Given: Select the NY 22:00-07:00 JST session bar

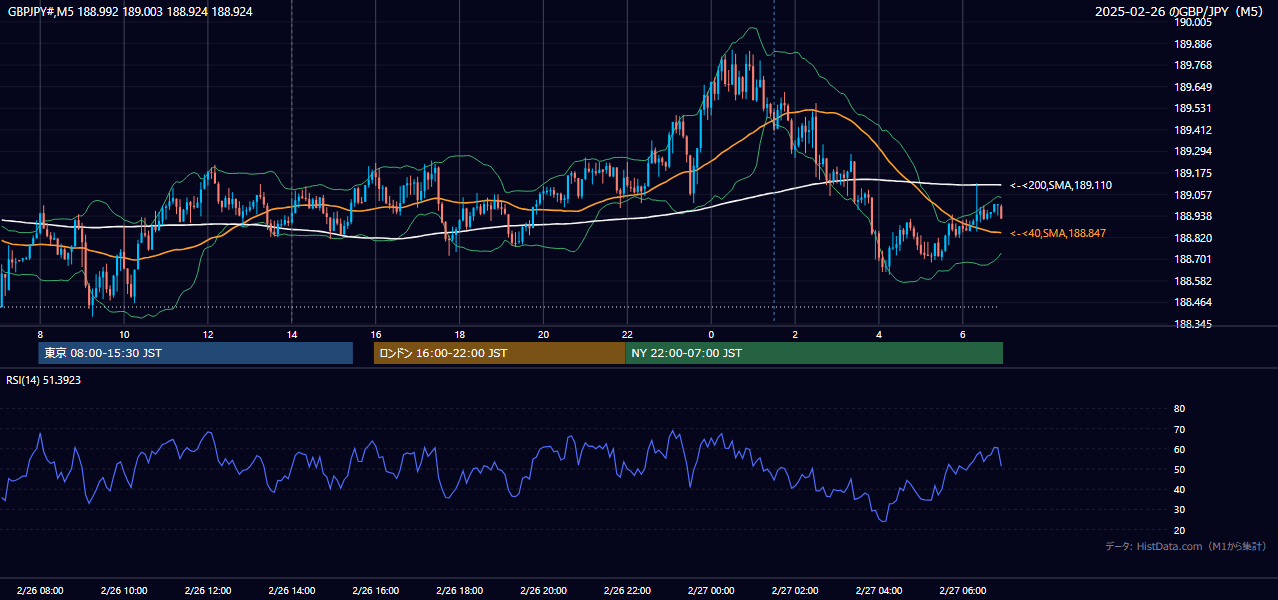Looking at the screenshot, I should [814, 353].
